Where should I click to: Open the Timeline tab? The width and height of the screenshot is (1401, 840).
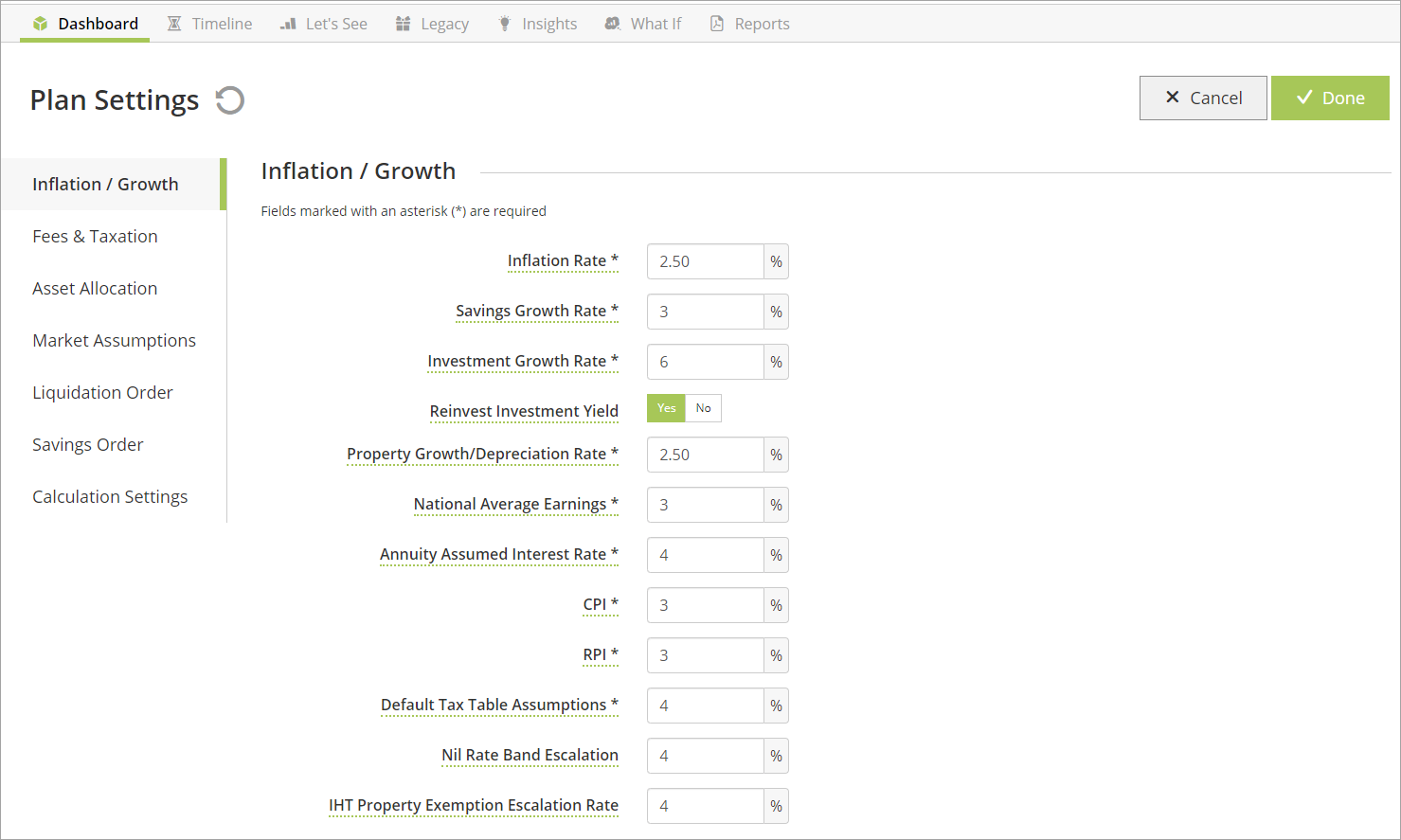(210, 24)
